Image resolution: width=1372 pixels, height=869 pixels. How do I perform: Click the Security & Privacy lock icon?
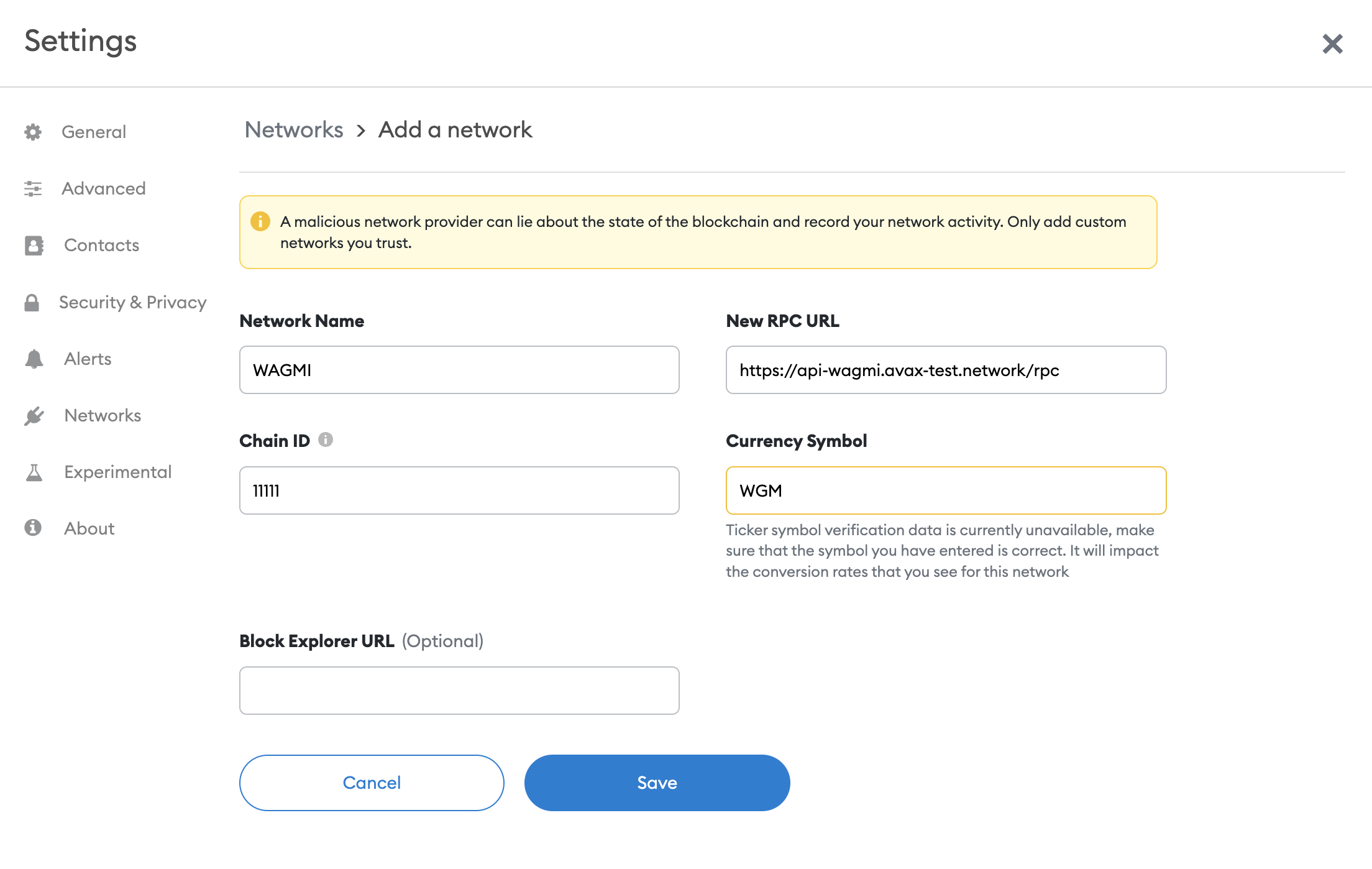[x=32, y=303]
